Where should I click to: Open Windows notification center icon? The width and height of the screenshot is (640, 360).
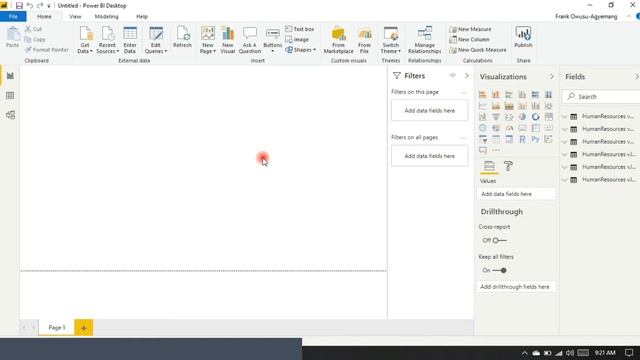tap(629, 353)
